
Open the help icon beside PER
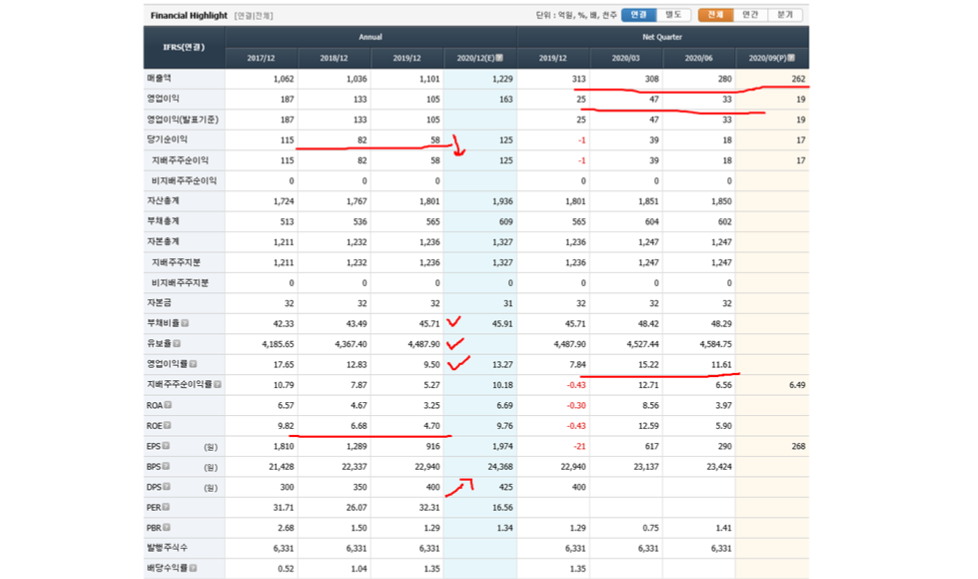click(166, 507)
